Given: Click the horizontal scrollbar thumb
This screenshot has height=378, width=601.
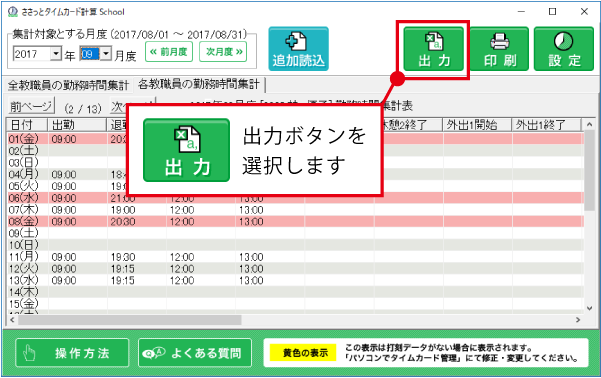Looking at the screenshot, I should point(130,320).
